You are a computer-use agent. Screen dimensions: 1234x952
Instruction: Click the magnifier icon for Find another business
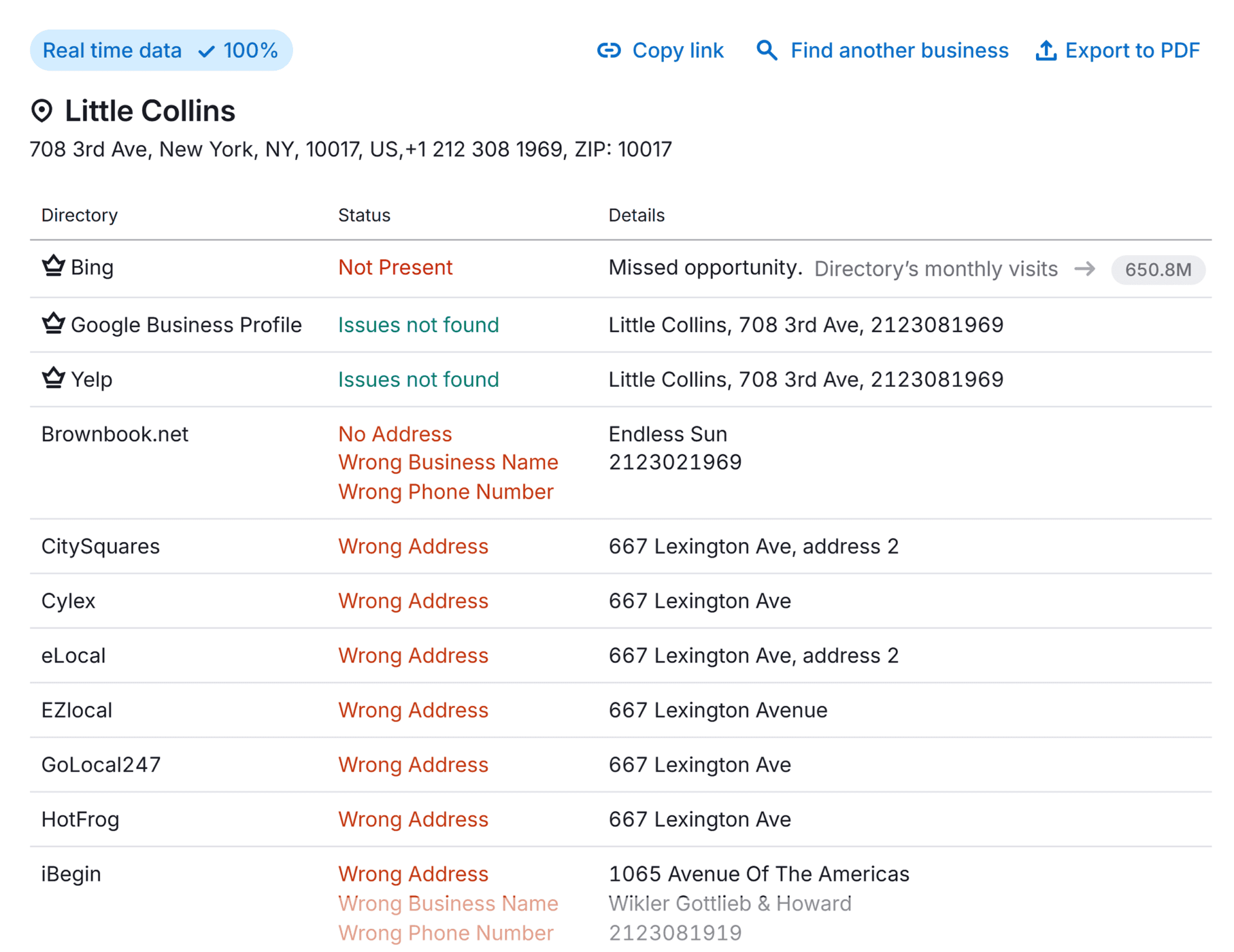[766, 50]
